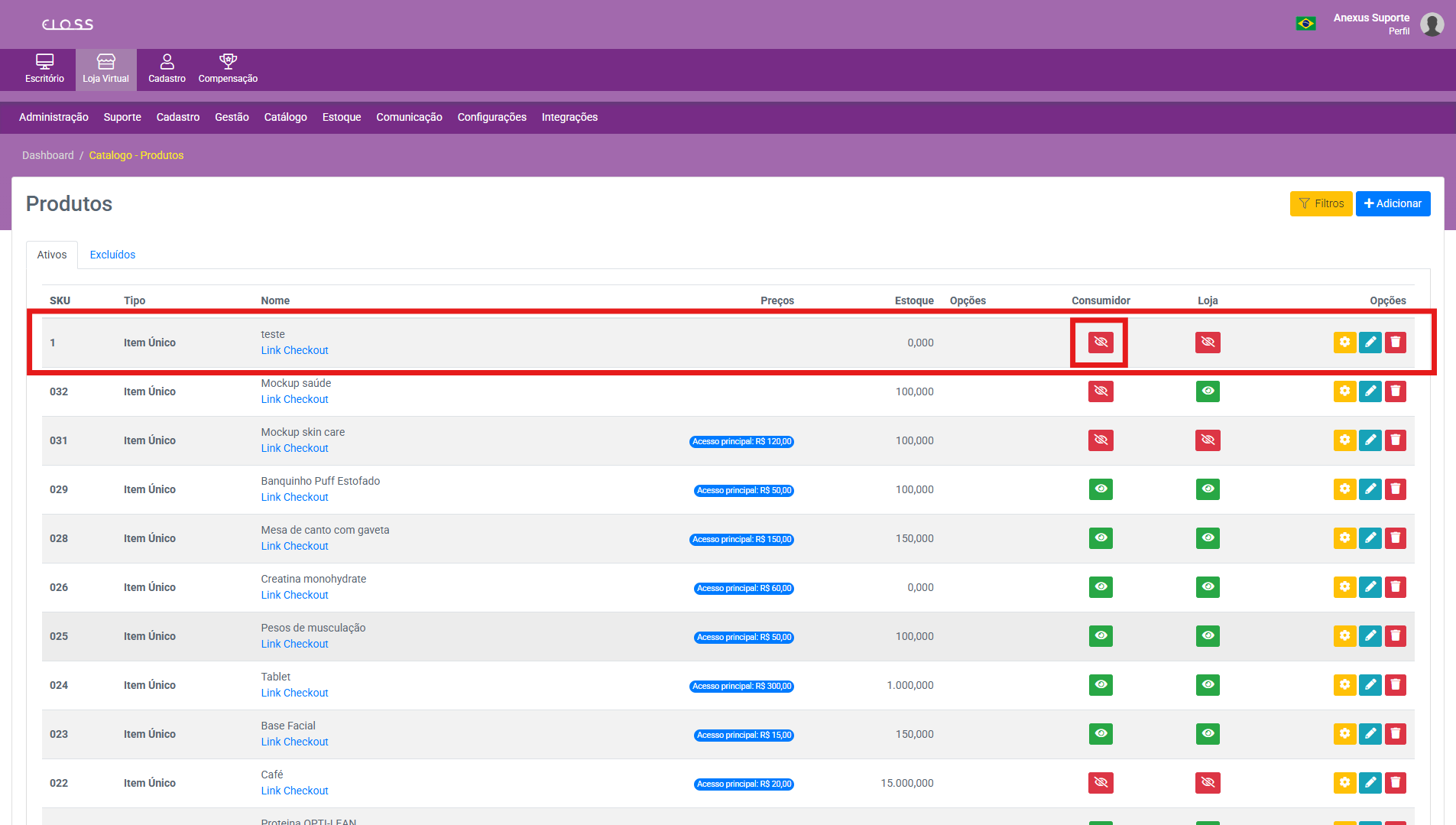Image resolution: width=1456 pixels, height=825 pixels.
Task: Click the blue Adicionar button
Action: [1393, 203]
